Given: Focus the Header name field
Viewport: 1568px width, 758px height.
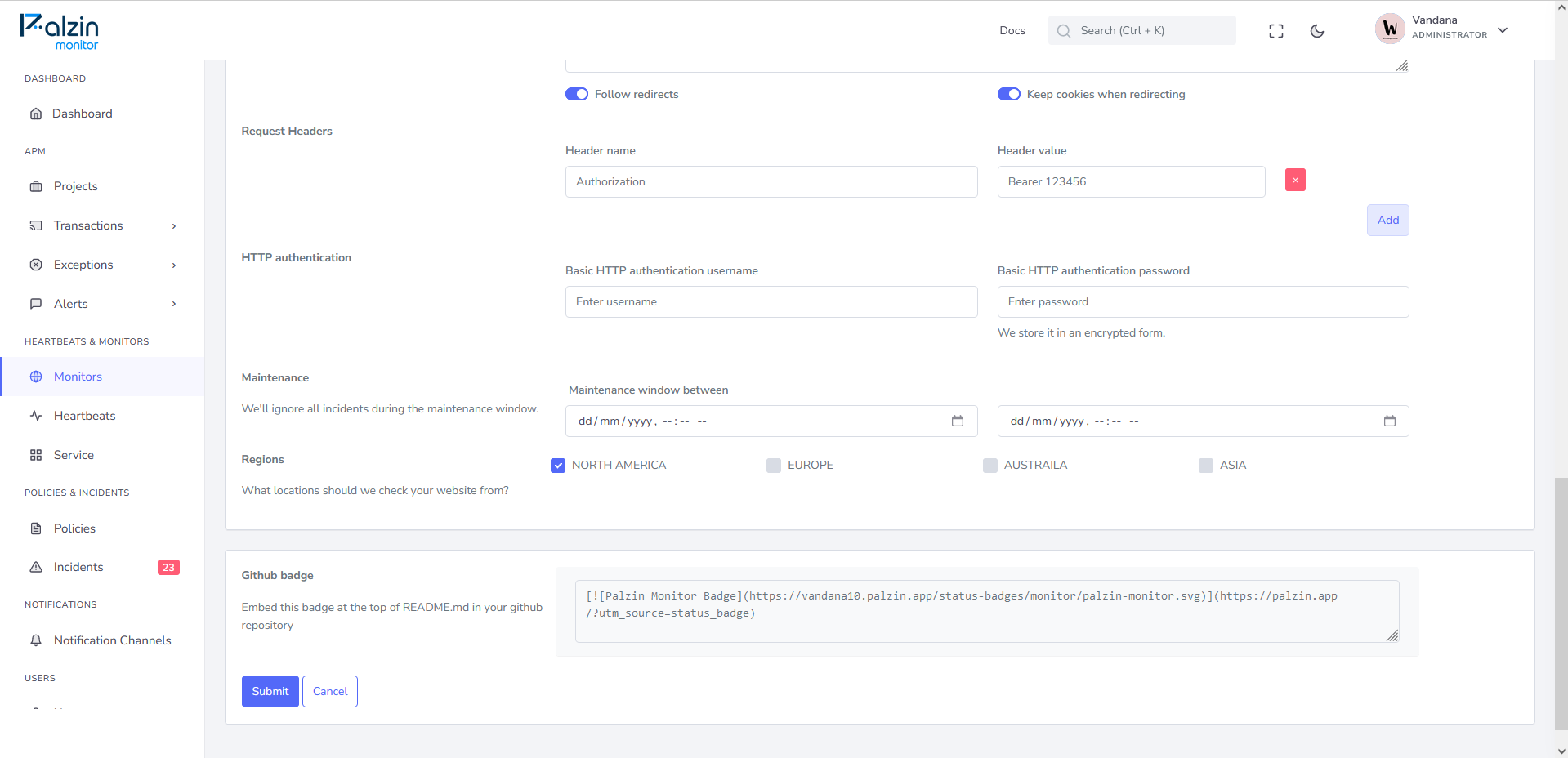Looking at the screenshot, I should tap(771, 181).
